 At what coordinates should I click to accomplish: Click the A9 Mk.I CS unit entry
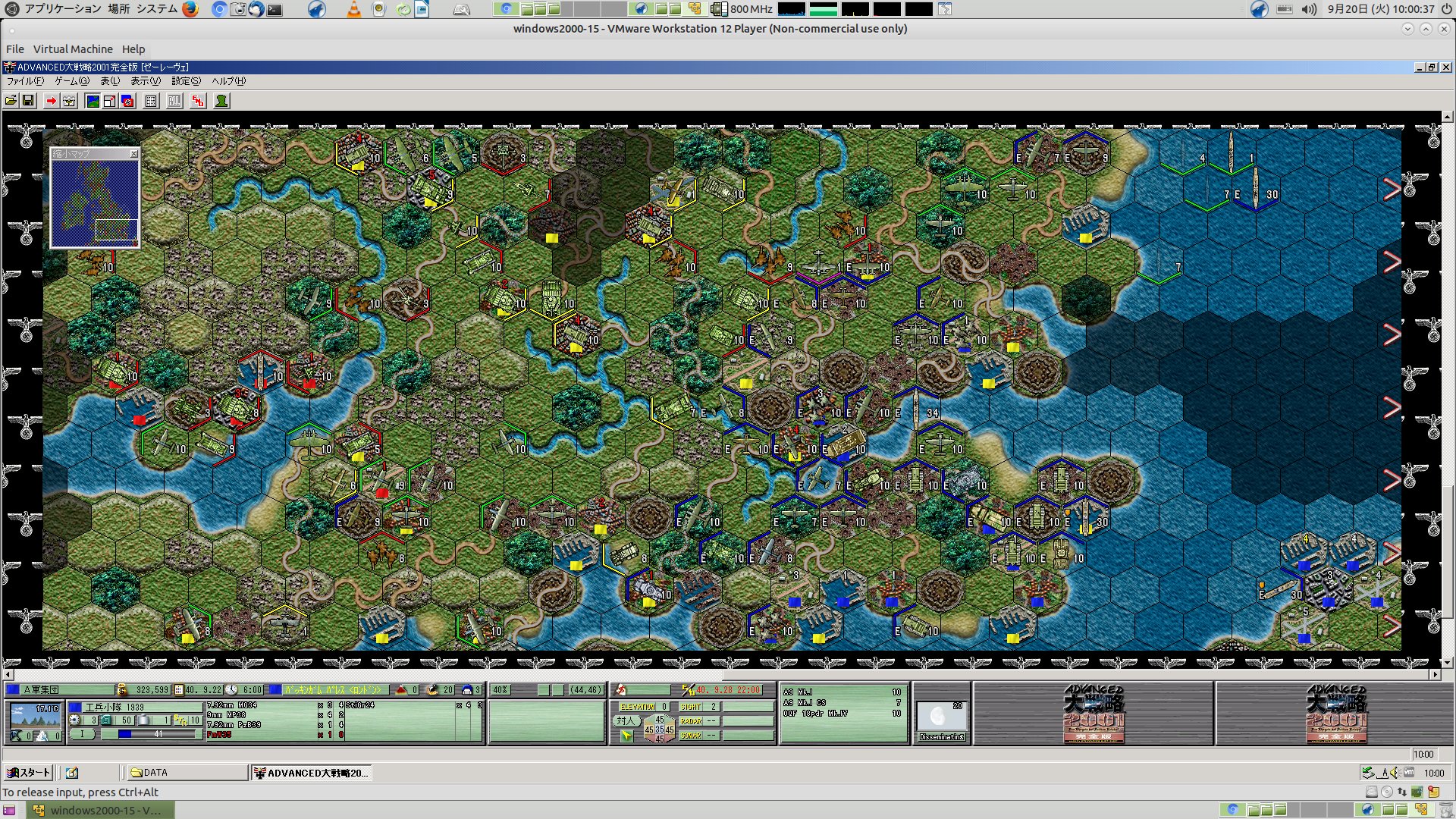[805, 703]
